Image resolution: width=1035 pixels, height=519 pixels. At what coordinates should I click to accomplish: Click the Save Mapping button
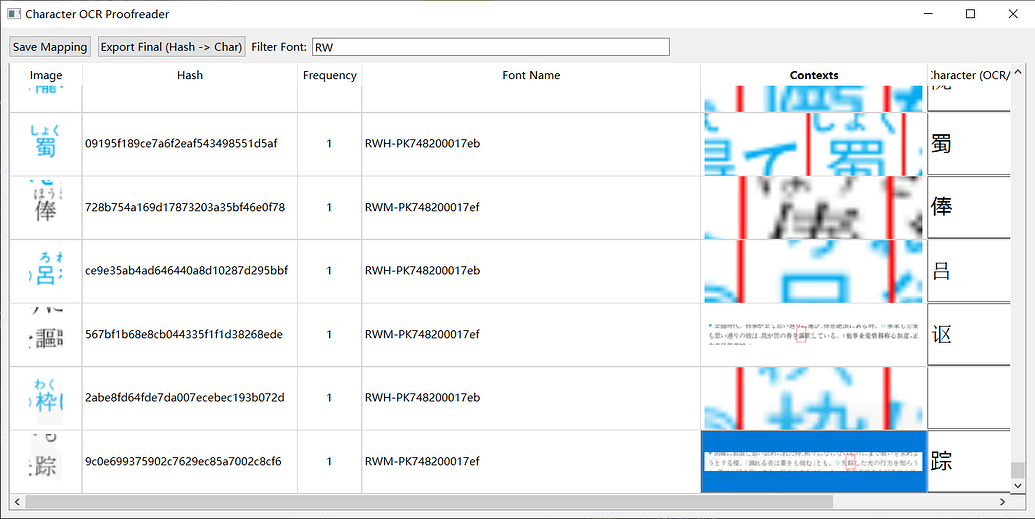point(50,47)
